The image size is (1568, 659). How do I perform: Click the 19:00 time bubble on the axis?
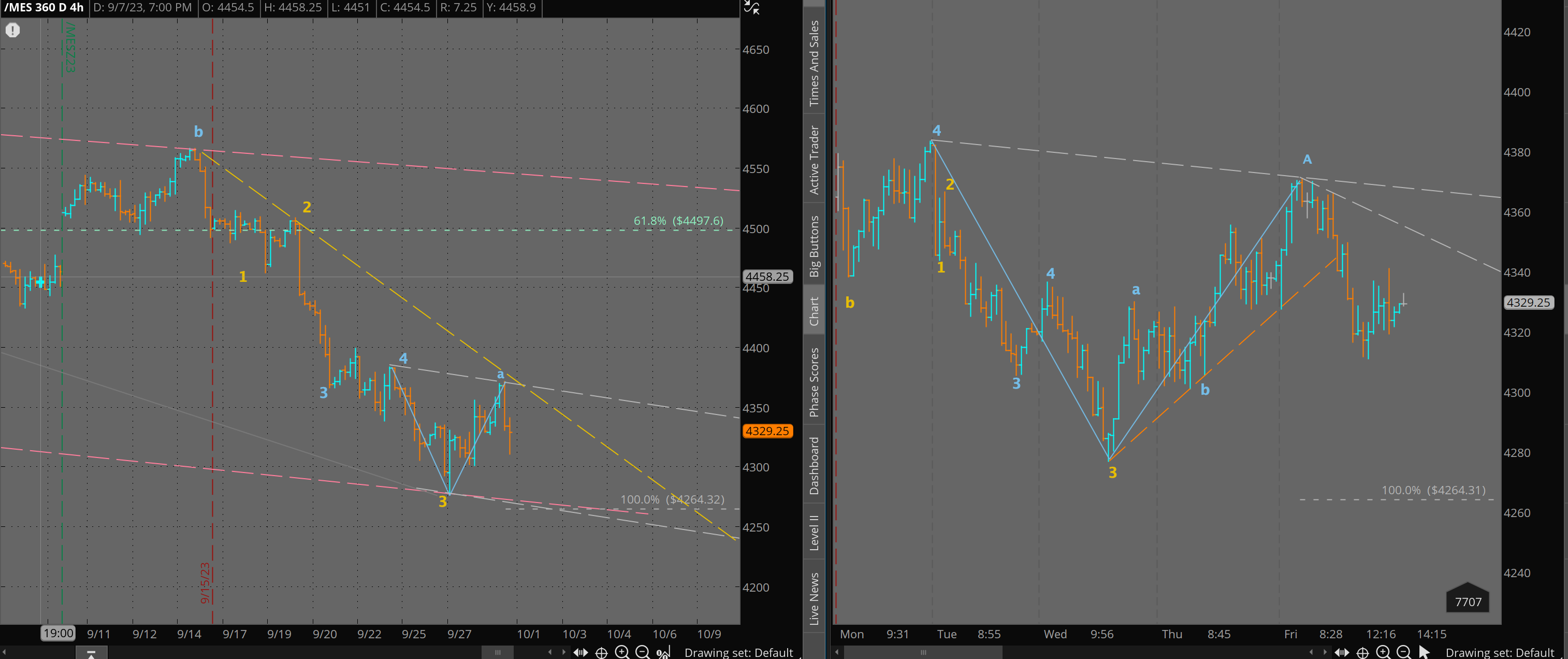58,634
